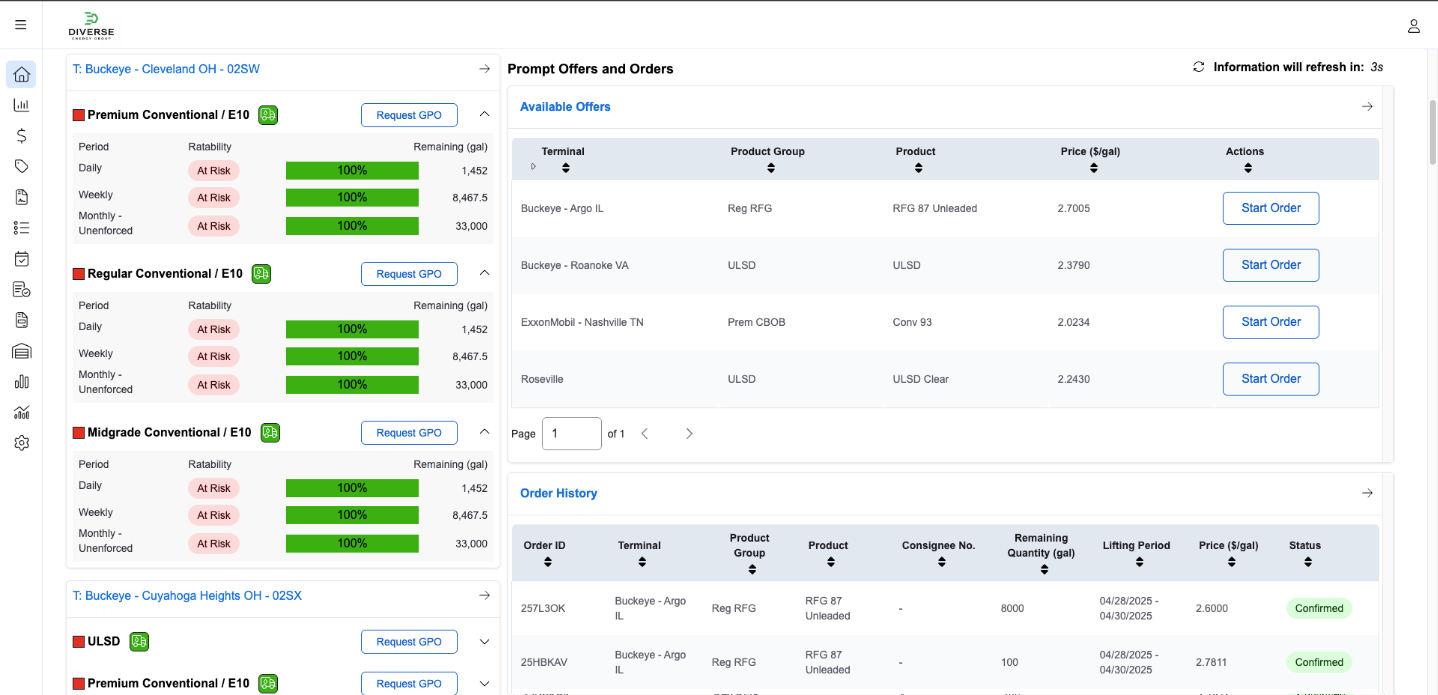1438x695 pixels.
Task: Click the Diverse Energy Group logo
Action: [91, 26]
